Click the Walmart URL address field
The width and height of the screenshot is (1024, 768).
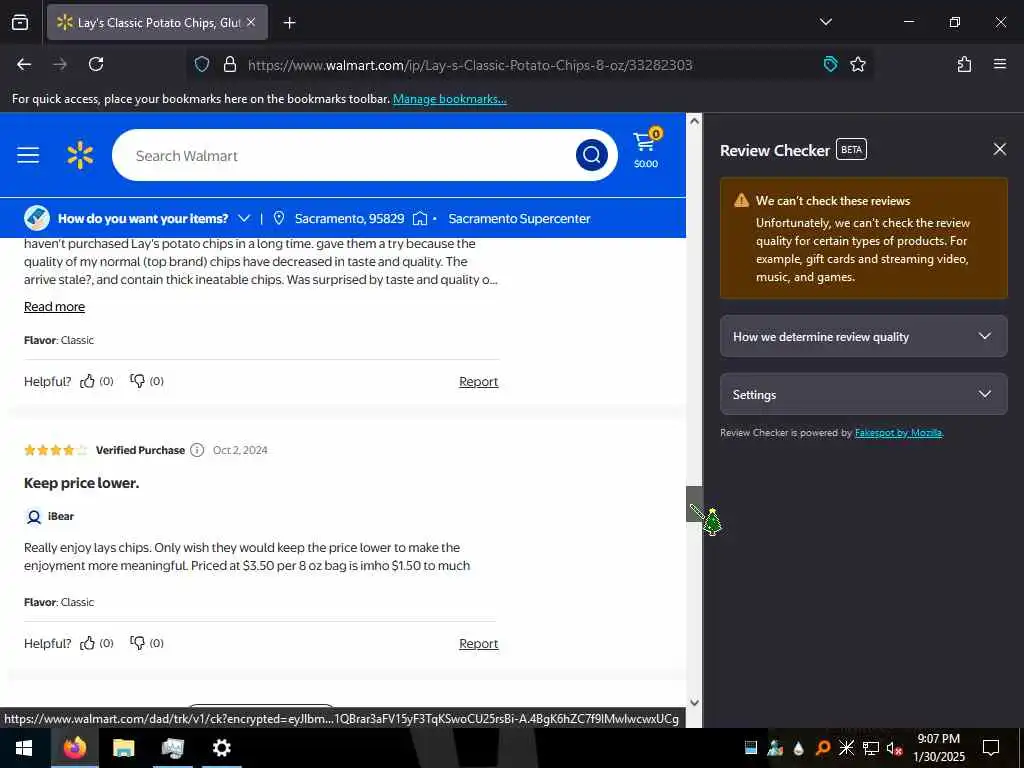click(x=470, y=65)
